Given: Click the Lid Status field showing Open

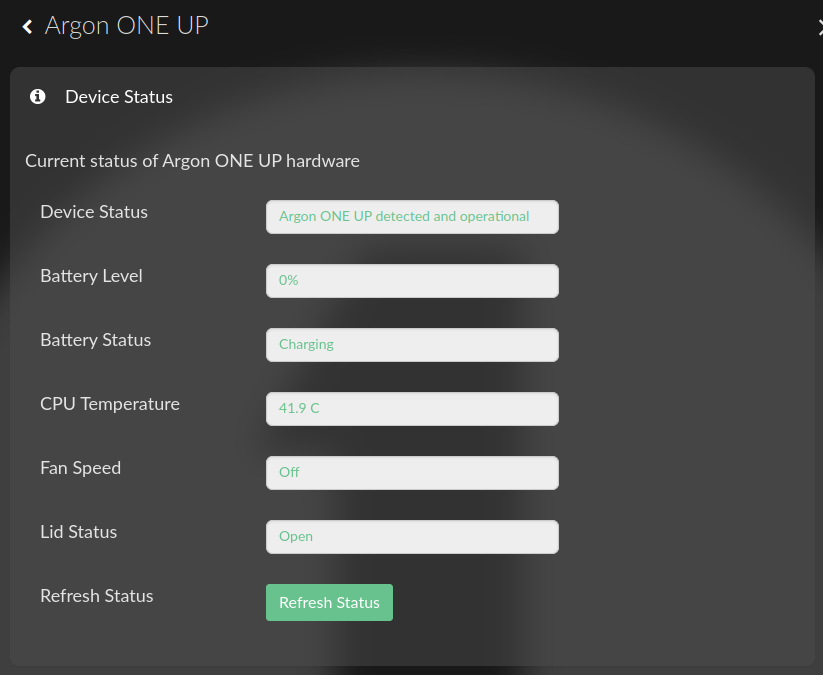Looking at the screenshot, I should pos(412,537).
